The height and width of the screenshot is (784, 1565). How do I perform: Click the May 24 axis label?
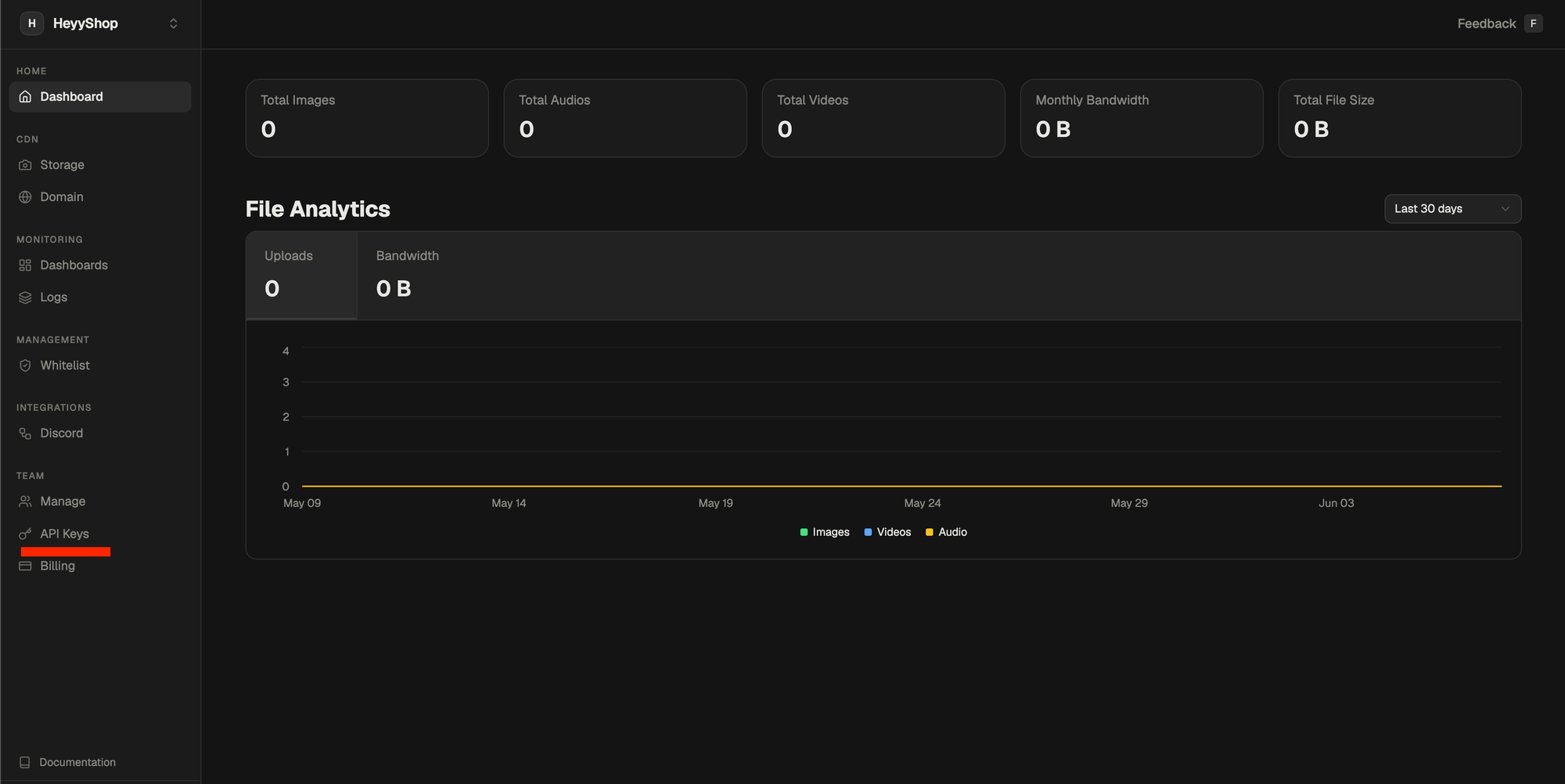coord(923,503)
